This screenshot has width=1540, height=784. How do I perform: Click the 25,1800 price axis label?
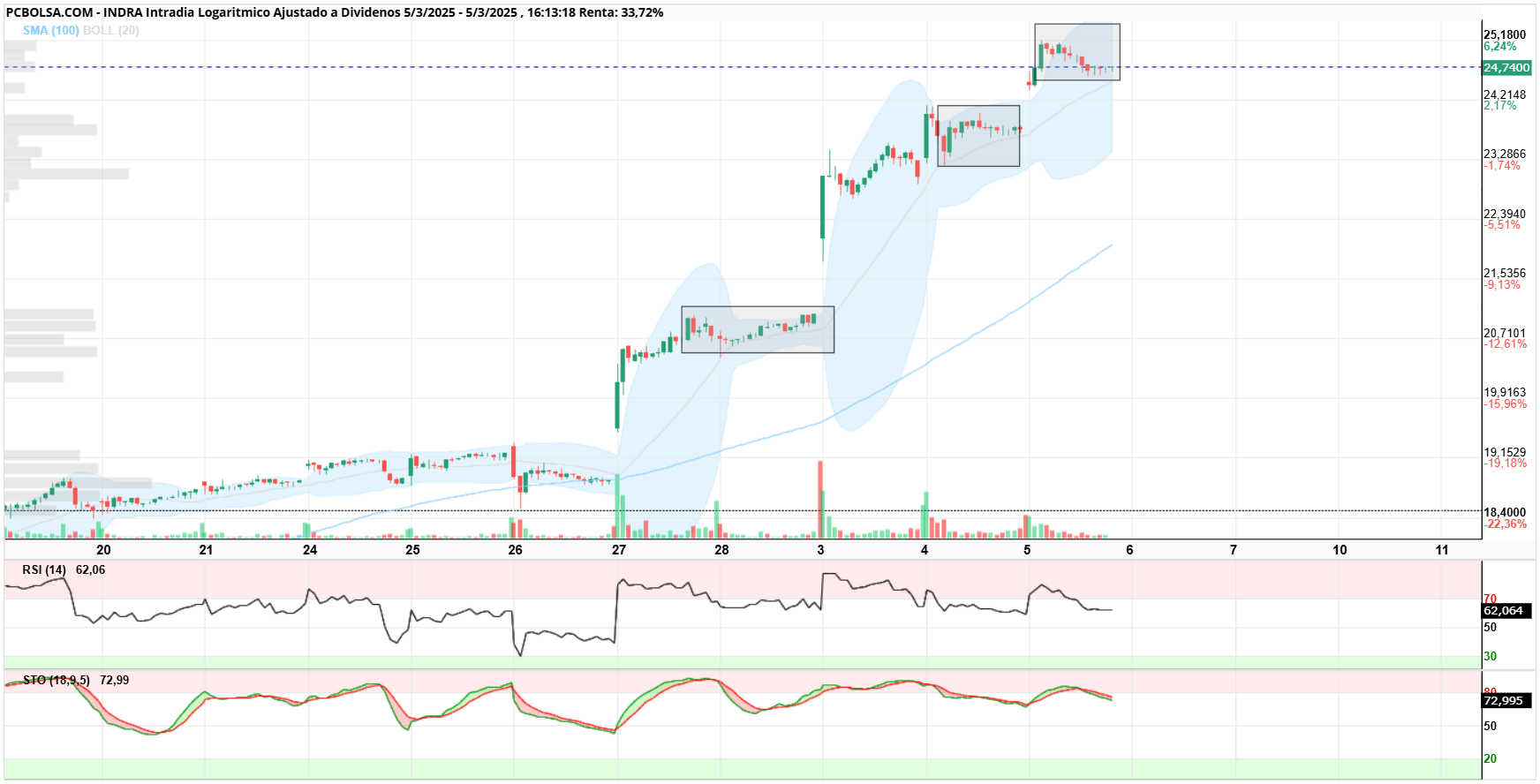click(x=1505, y=35)
